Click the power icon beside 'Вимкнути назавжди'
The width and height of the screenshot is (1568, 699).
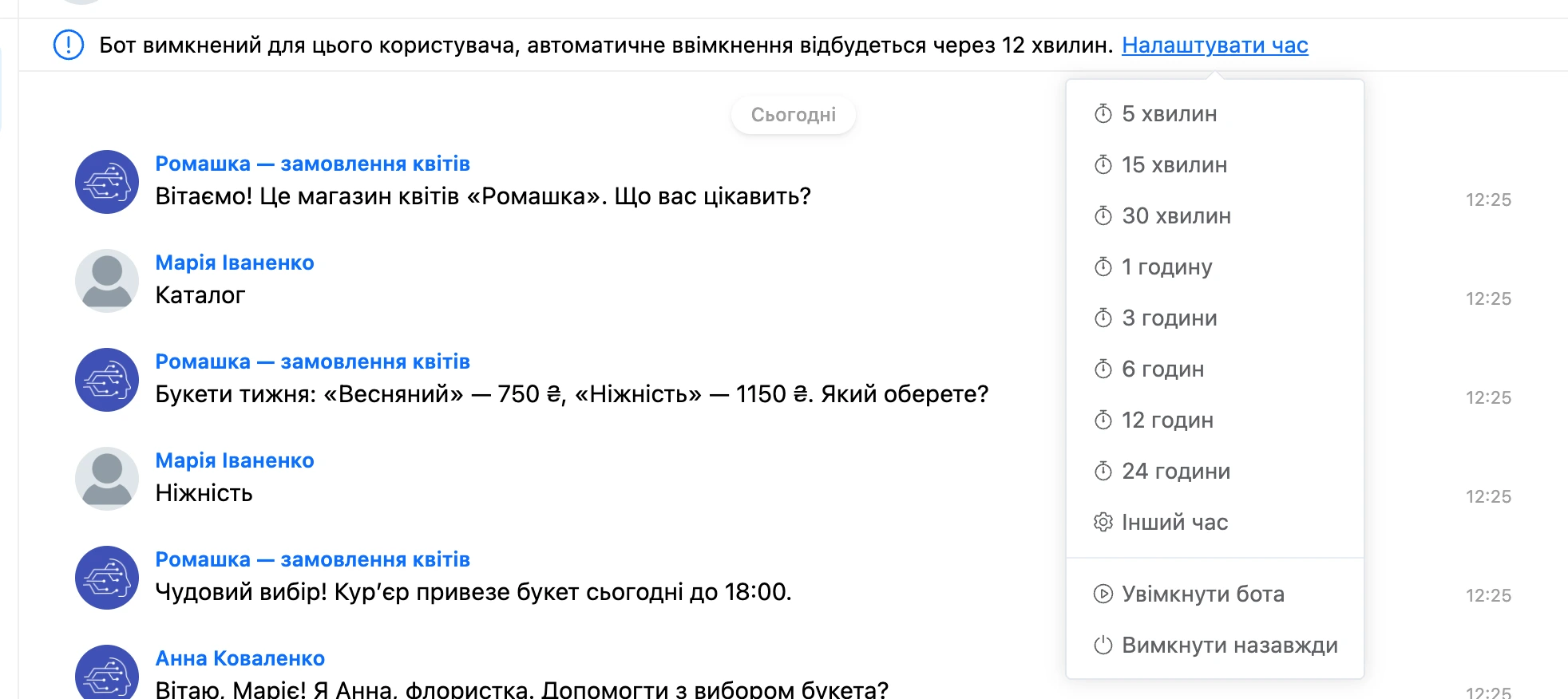[1103, 646]
